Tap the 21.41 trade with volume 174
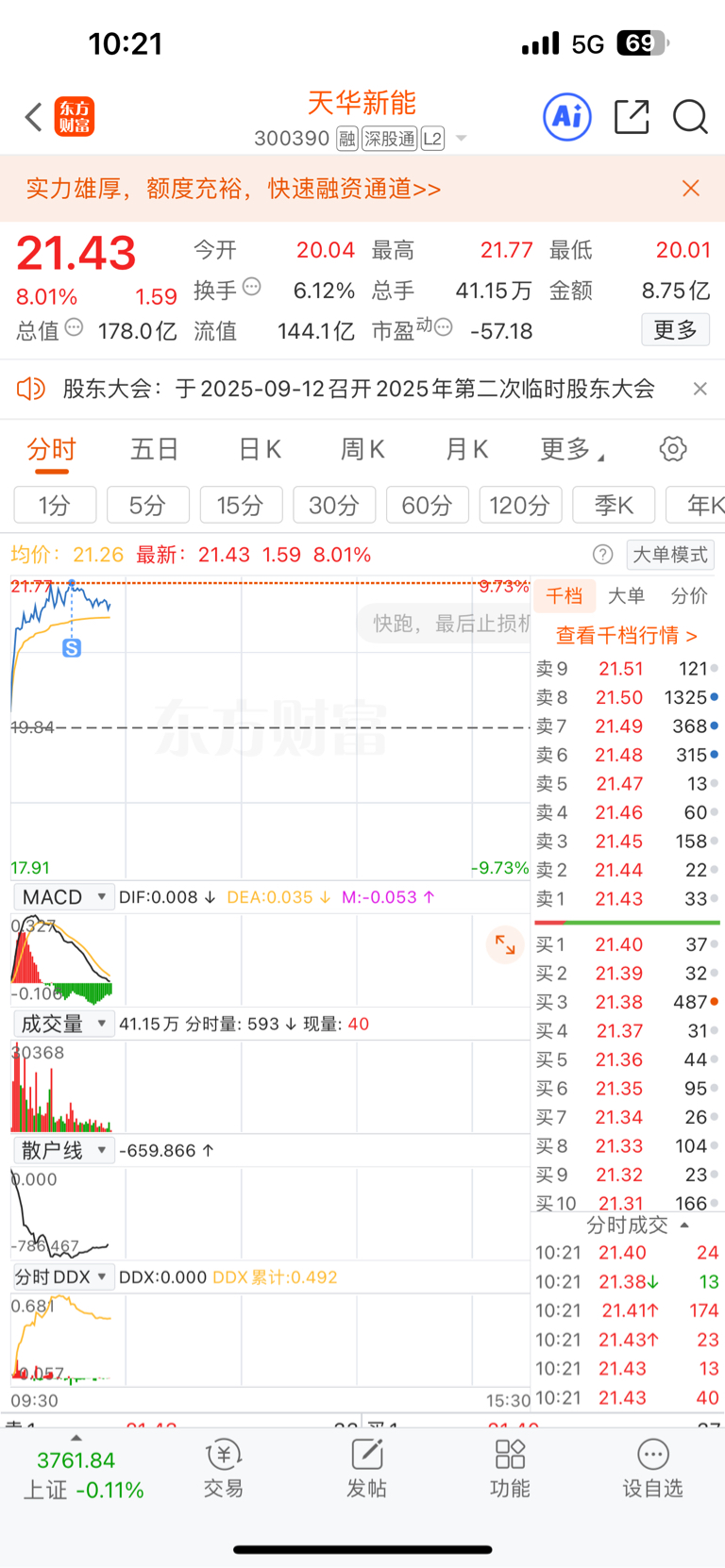 [x=627, y=1310]
